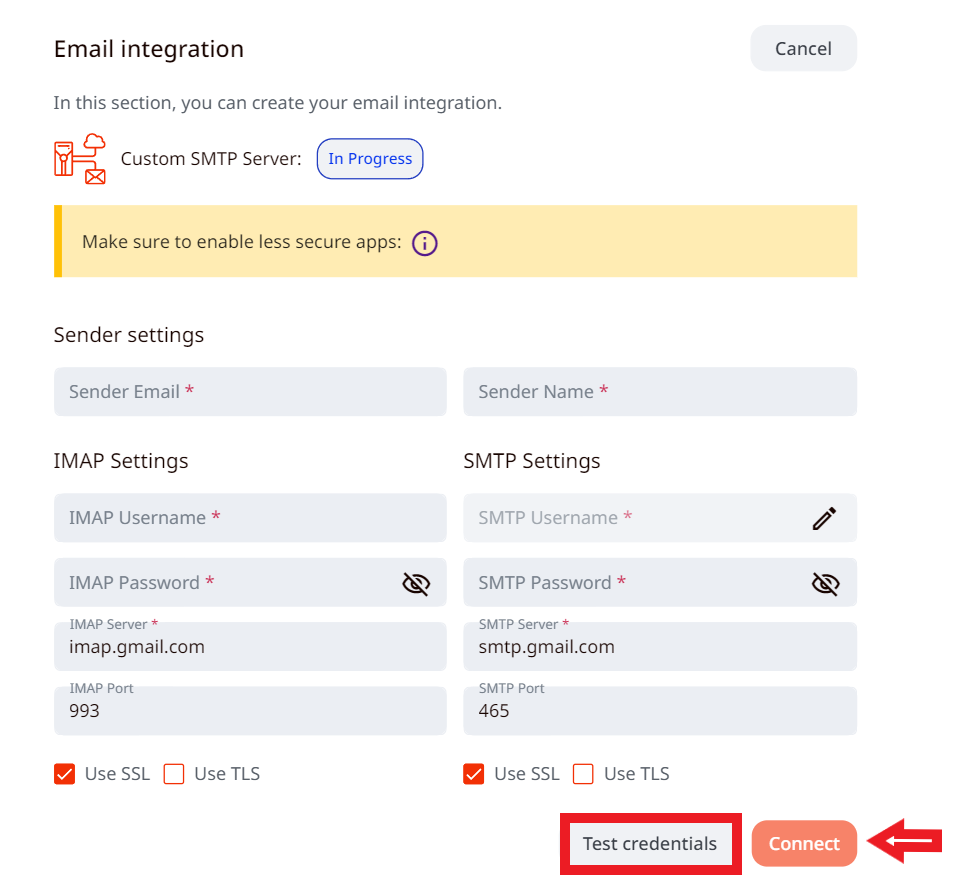Screen dimensions: 965x887
Task: Reveal the SMTP password via eye icon
Action: click(x=825, y=583)
